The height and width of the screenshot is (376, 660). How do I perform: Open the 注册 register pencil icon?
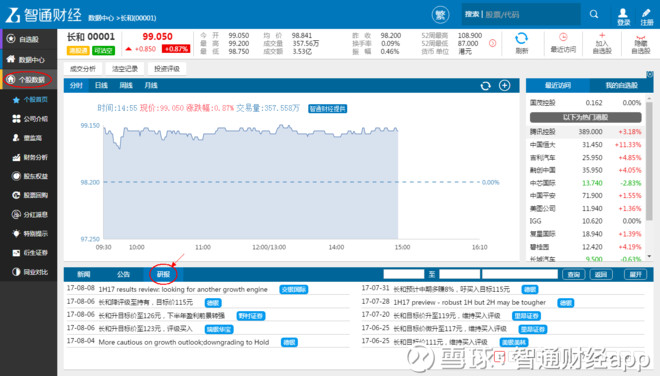point(646,17)
